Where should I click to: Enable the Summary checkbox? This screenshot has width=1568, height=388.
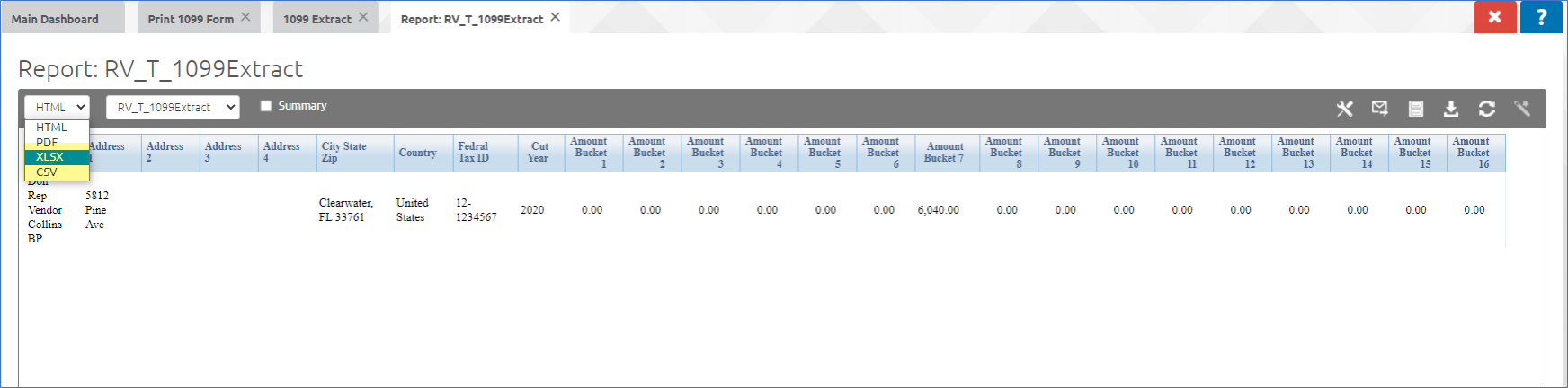pyautogui.click(x=266, y=106)
